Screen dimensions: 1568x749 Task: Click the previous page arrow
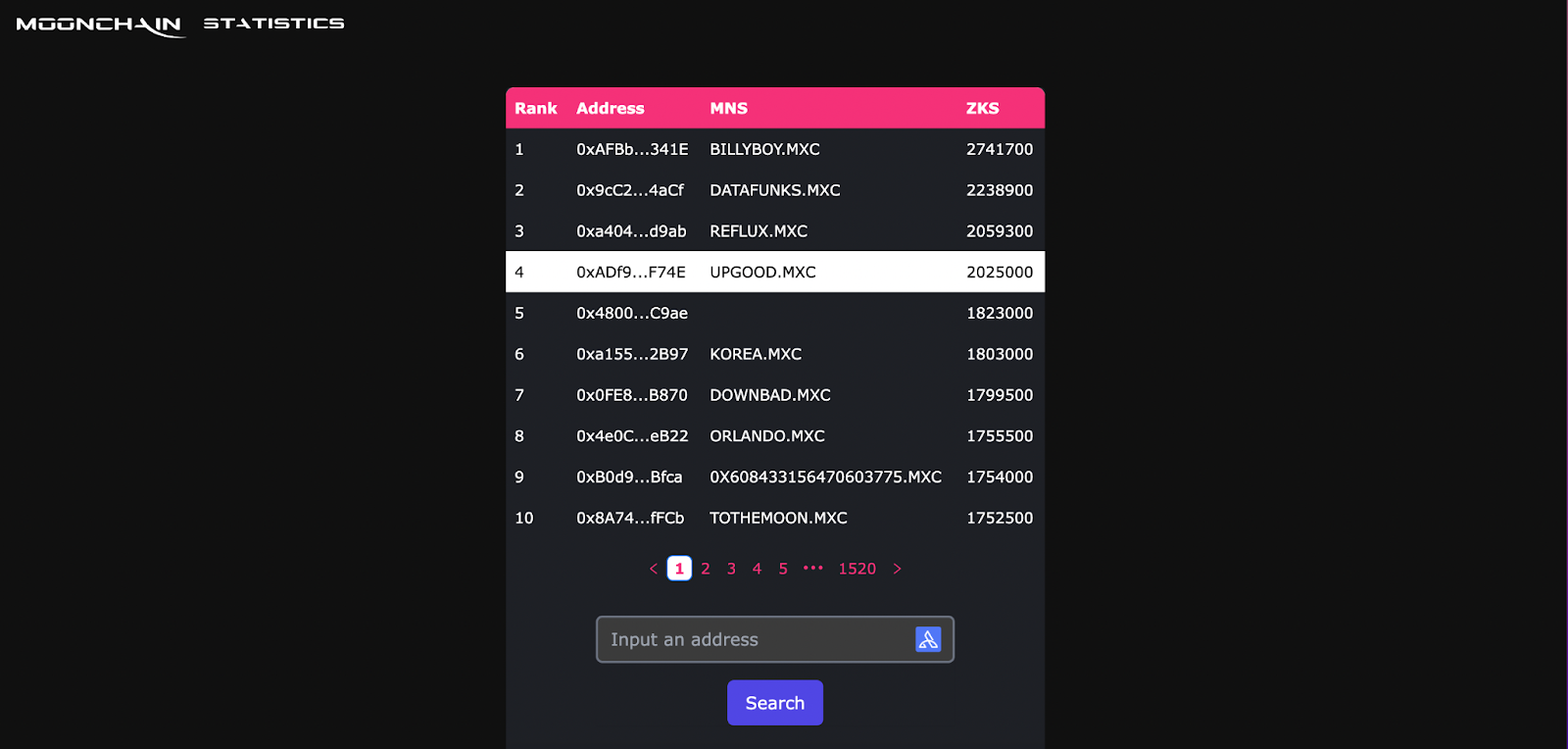(653, 569)
